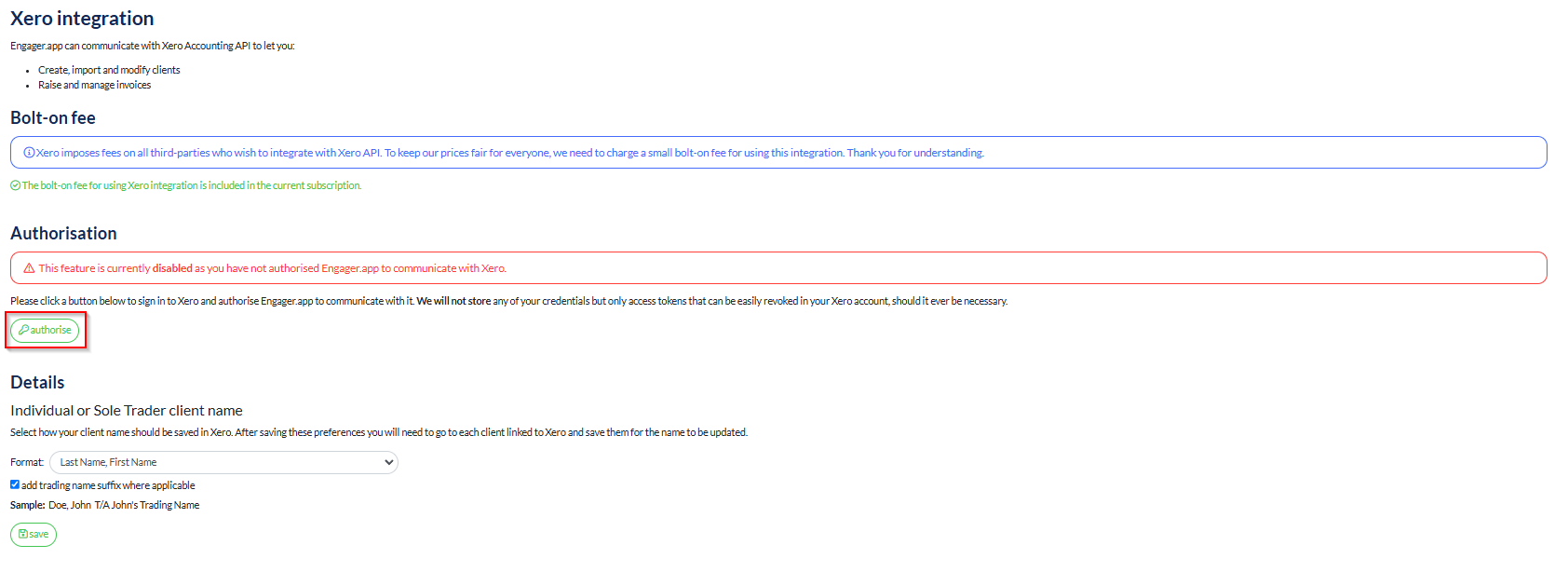Viewport: 1568px width, 572px height.
Task: Click the authorise button for Xero
Action: click(x=45, y=330)
